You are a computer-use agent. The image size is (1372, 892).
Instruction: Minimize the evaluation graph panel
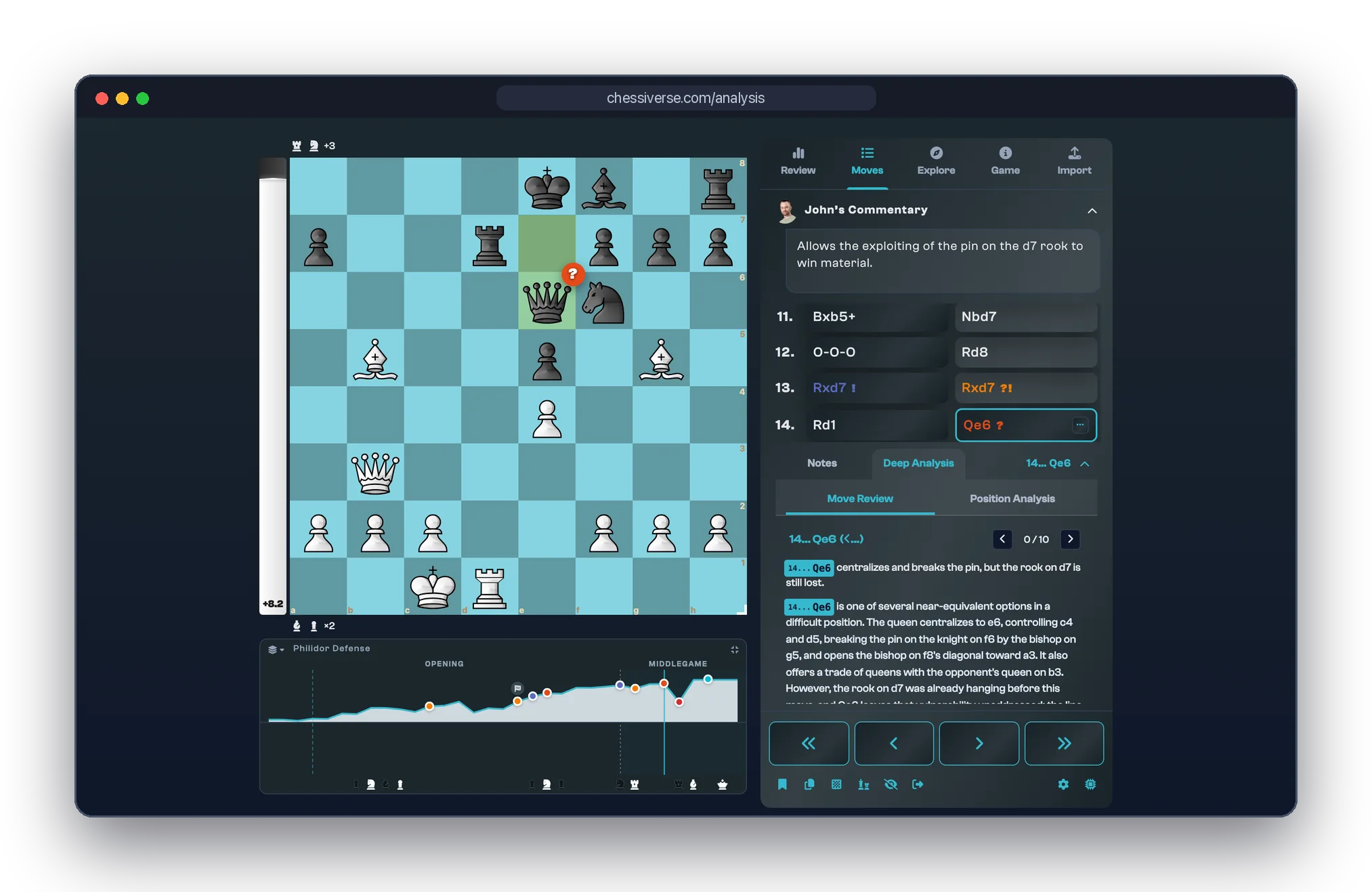click(735, 650)
